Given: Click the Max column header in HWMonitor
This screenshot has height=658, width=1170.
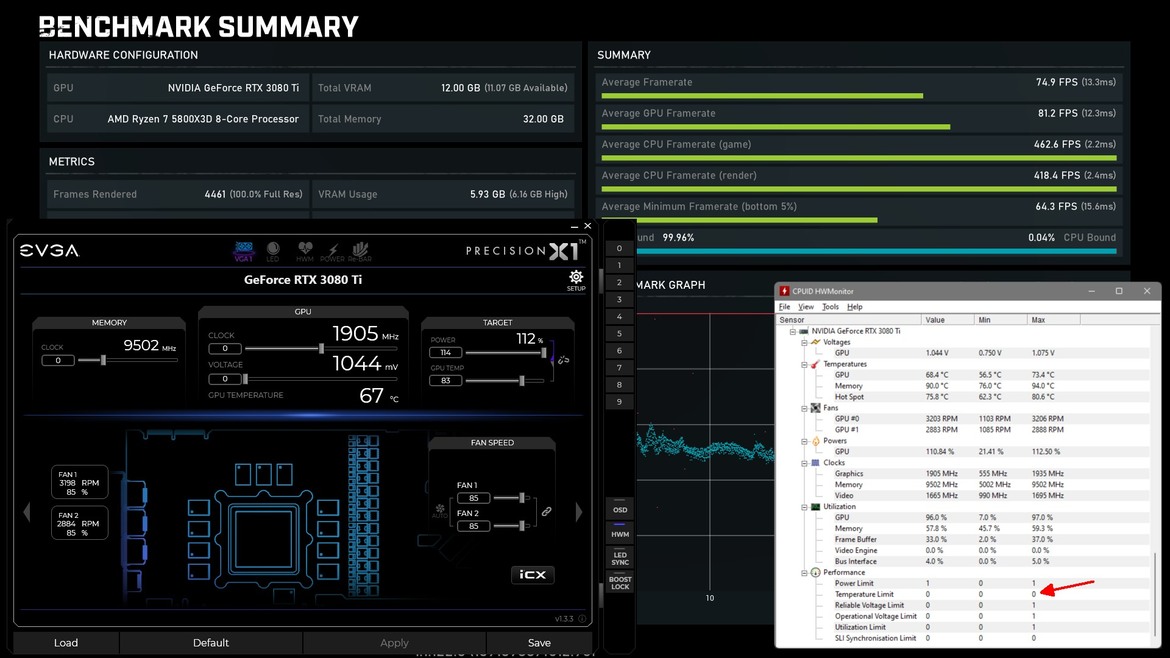Looking at the screenshot, I should (1054, 319).
